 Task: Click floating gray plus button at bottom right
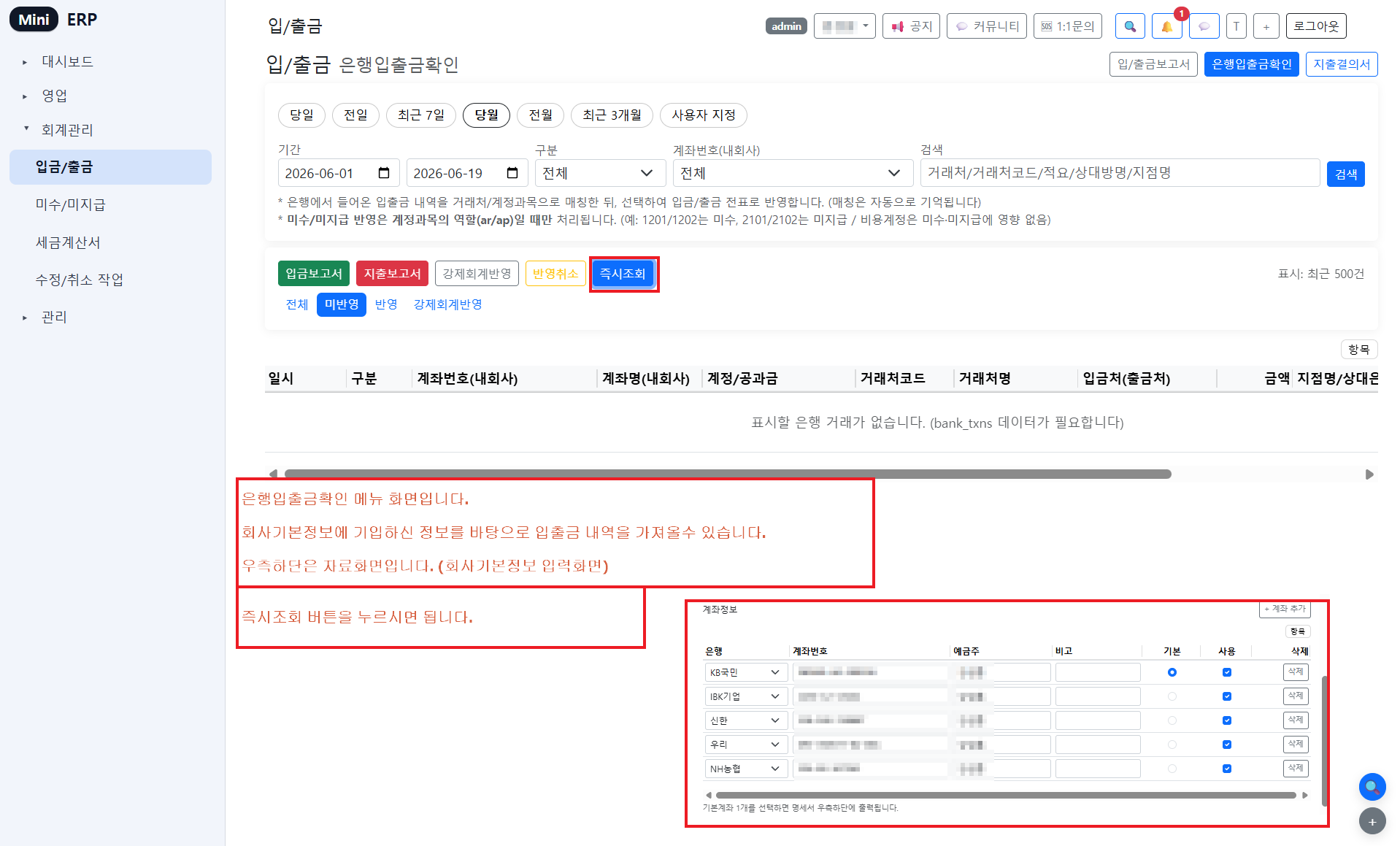coord(1372,822)
